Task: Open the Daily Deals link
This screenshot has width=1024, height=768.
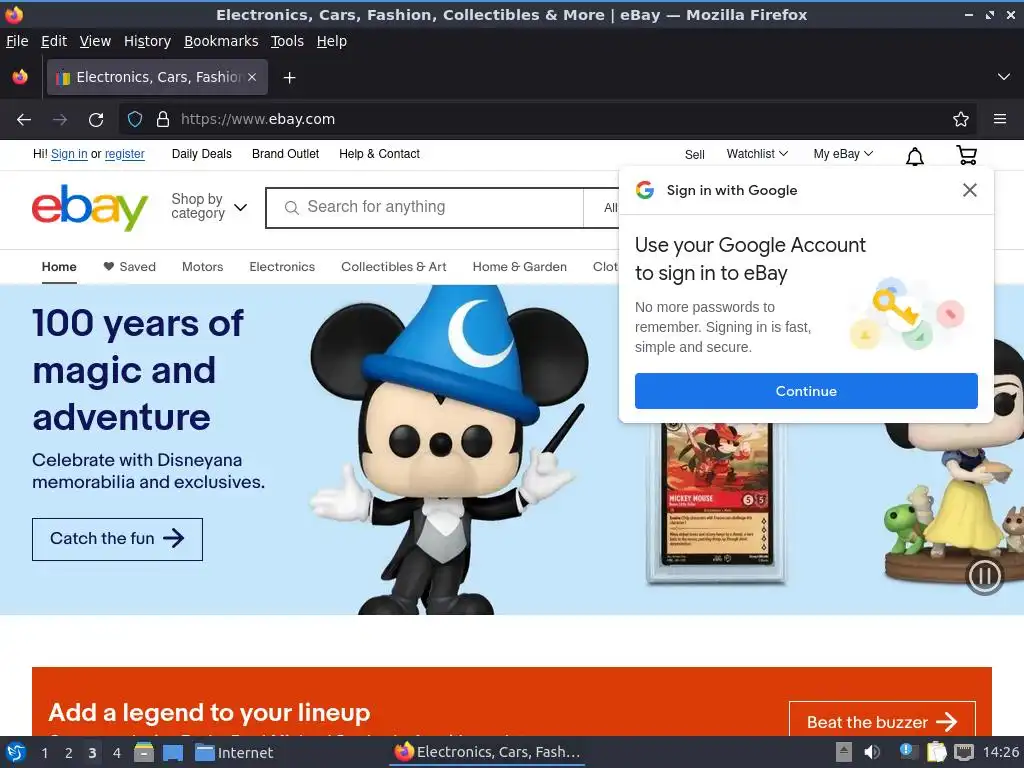Action: 202,154
